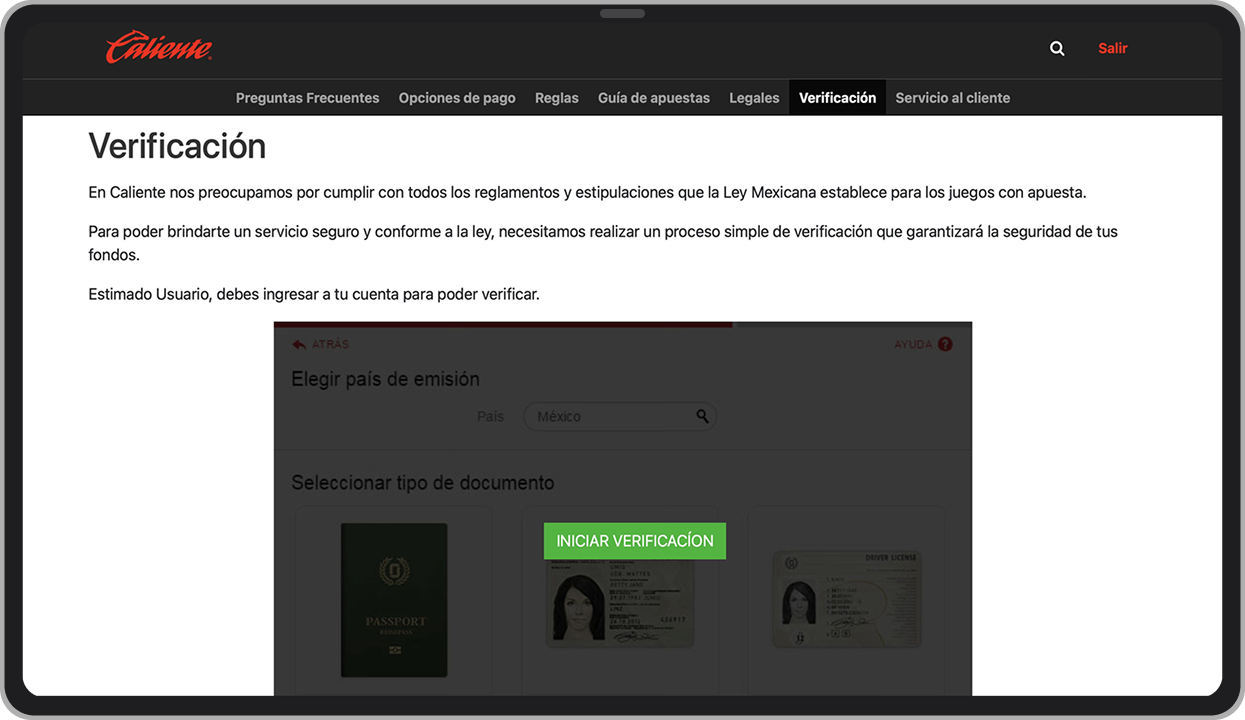
Task: Switch to the Legales tab
Action: [754, 97]
